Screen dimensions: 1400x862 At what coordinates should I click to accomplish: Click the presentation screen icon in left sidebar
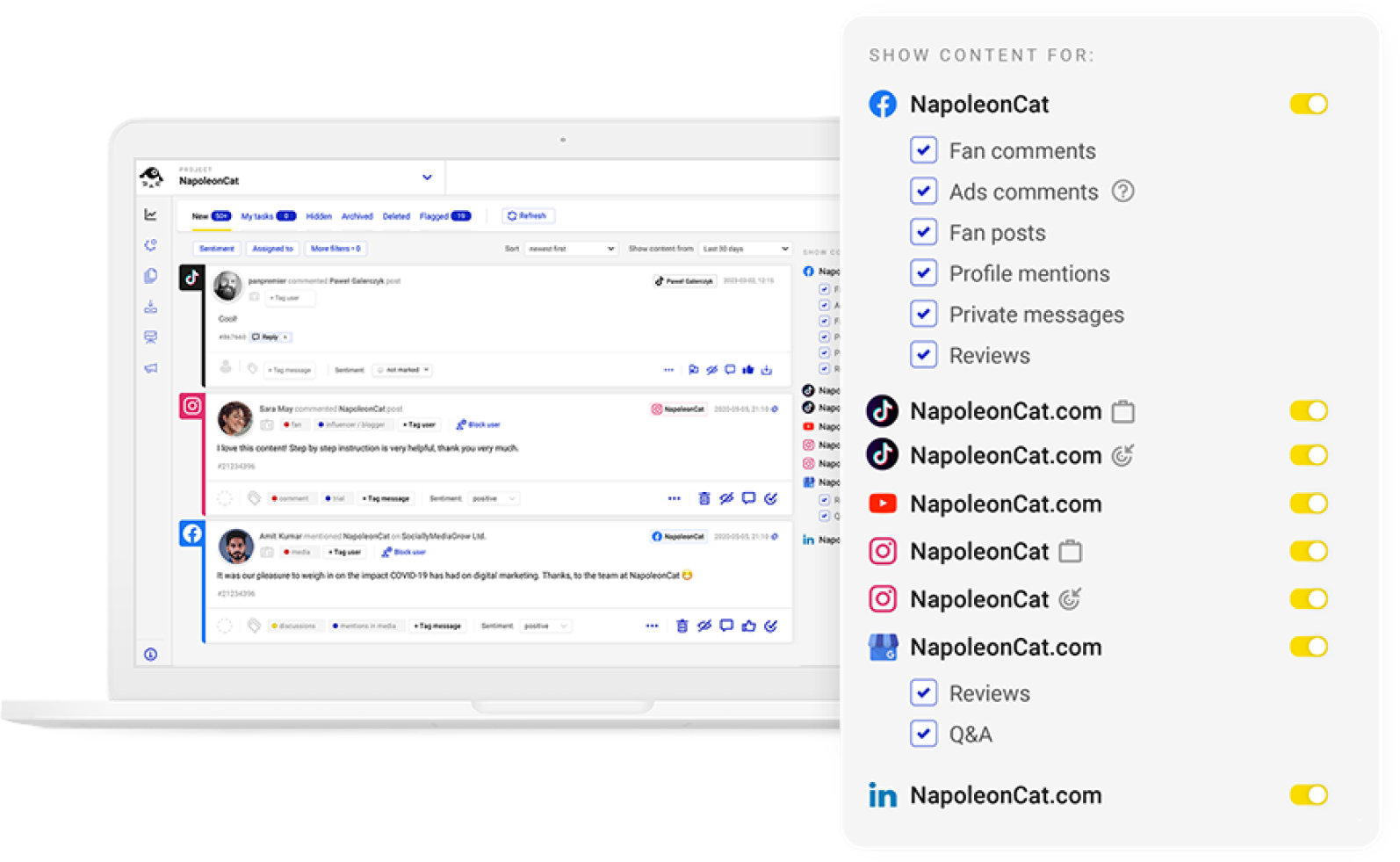151,337
